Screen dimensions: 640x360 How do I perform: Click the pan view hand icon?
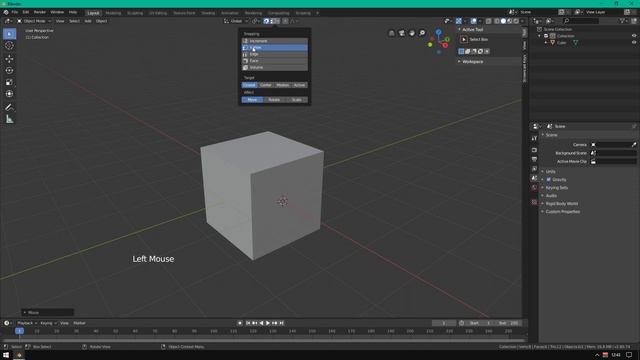click(x=412, y=33)
